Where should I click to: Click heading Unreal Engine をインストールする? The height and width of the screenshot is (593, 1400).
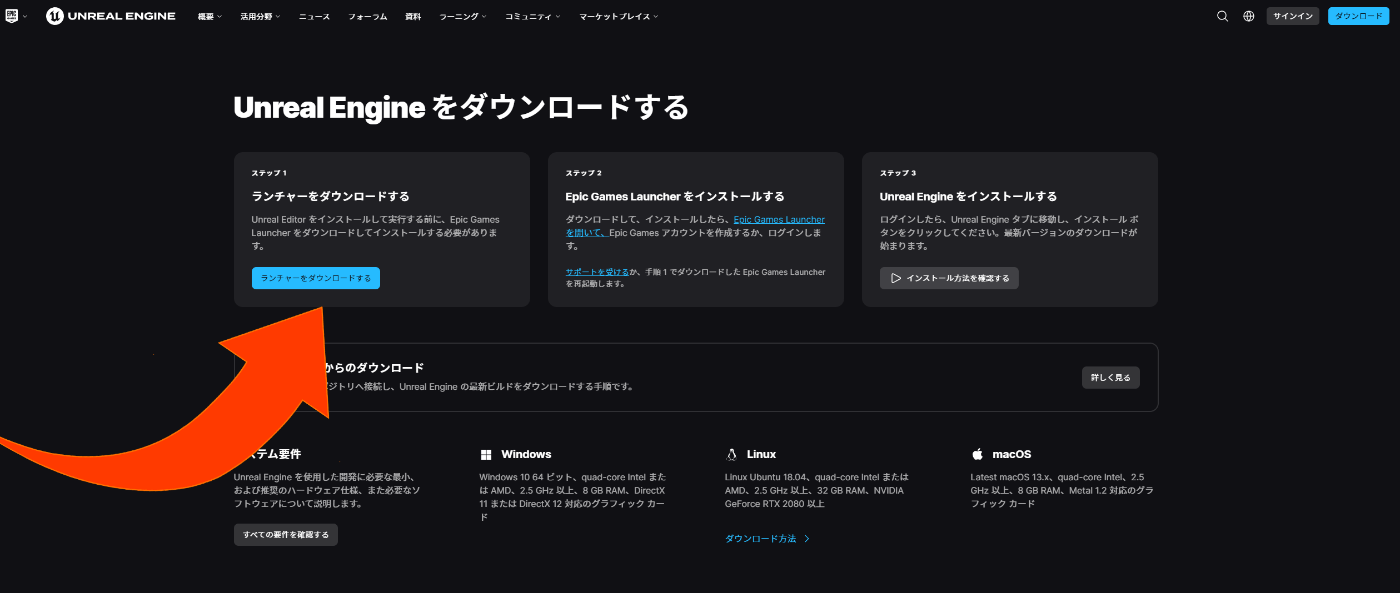click(x=968, y=196)
